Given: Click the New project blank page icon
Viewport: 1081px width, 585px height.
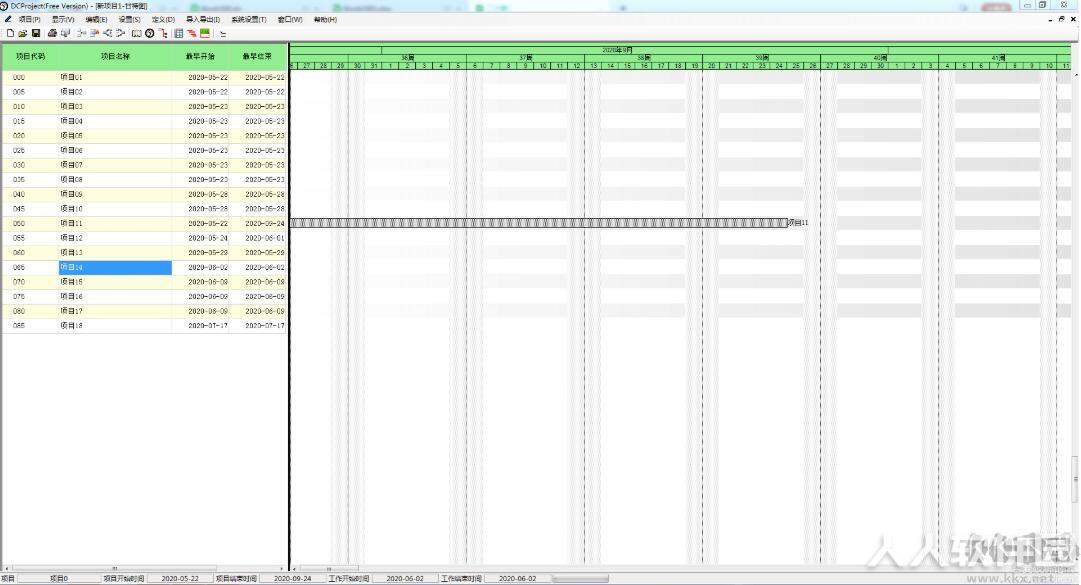Looking at the screenshot, I should click(10, 33).
